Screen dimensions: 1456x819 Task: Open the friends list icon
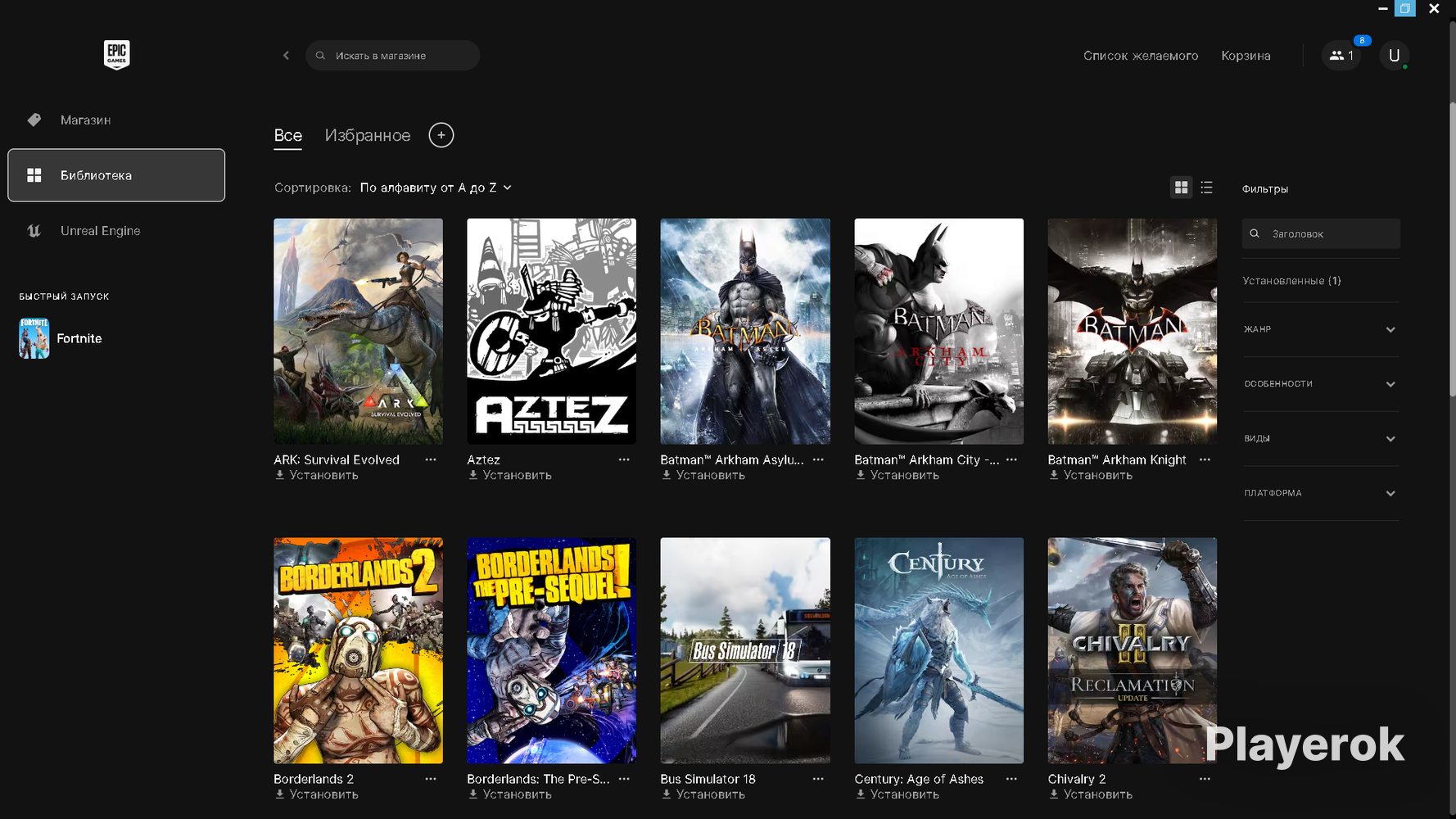point(1341,56)
